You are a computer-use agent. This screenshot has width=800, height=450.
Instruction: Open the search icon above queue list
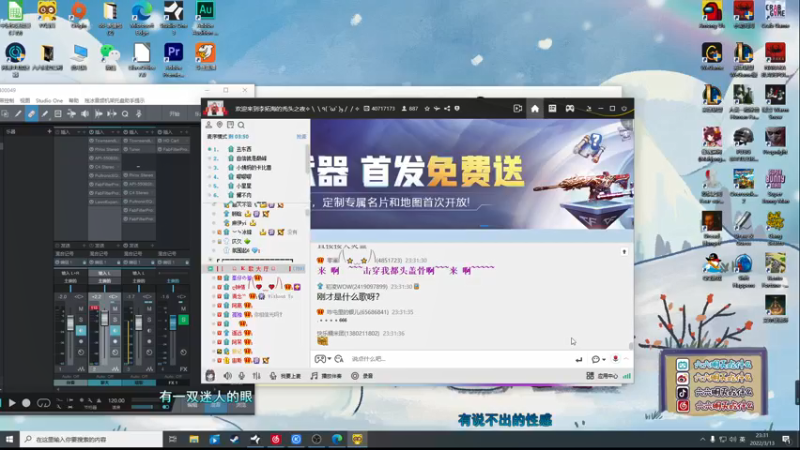pyautogui.click(x=241, y=125)
